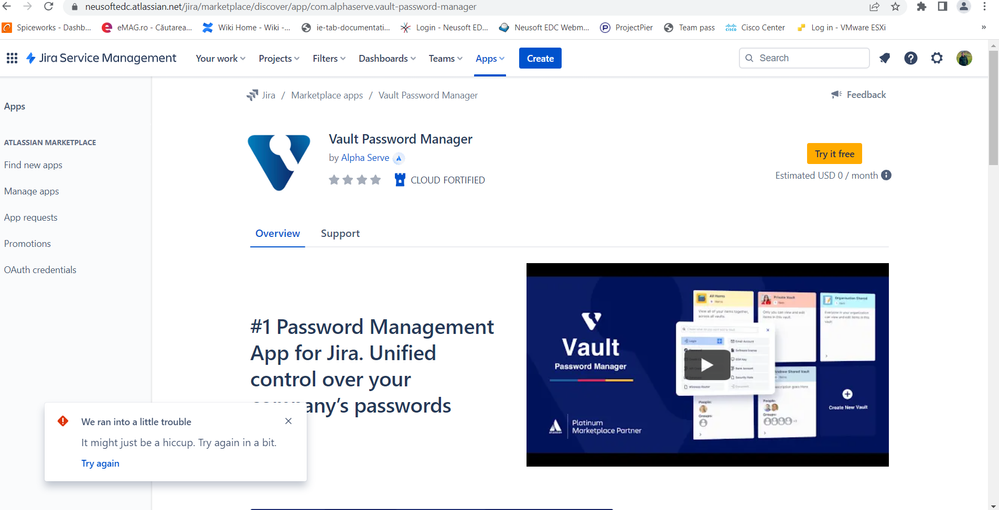Click the error icon in the trouble notification
Screen dimensions: 999x510
[x=62, y=421]
